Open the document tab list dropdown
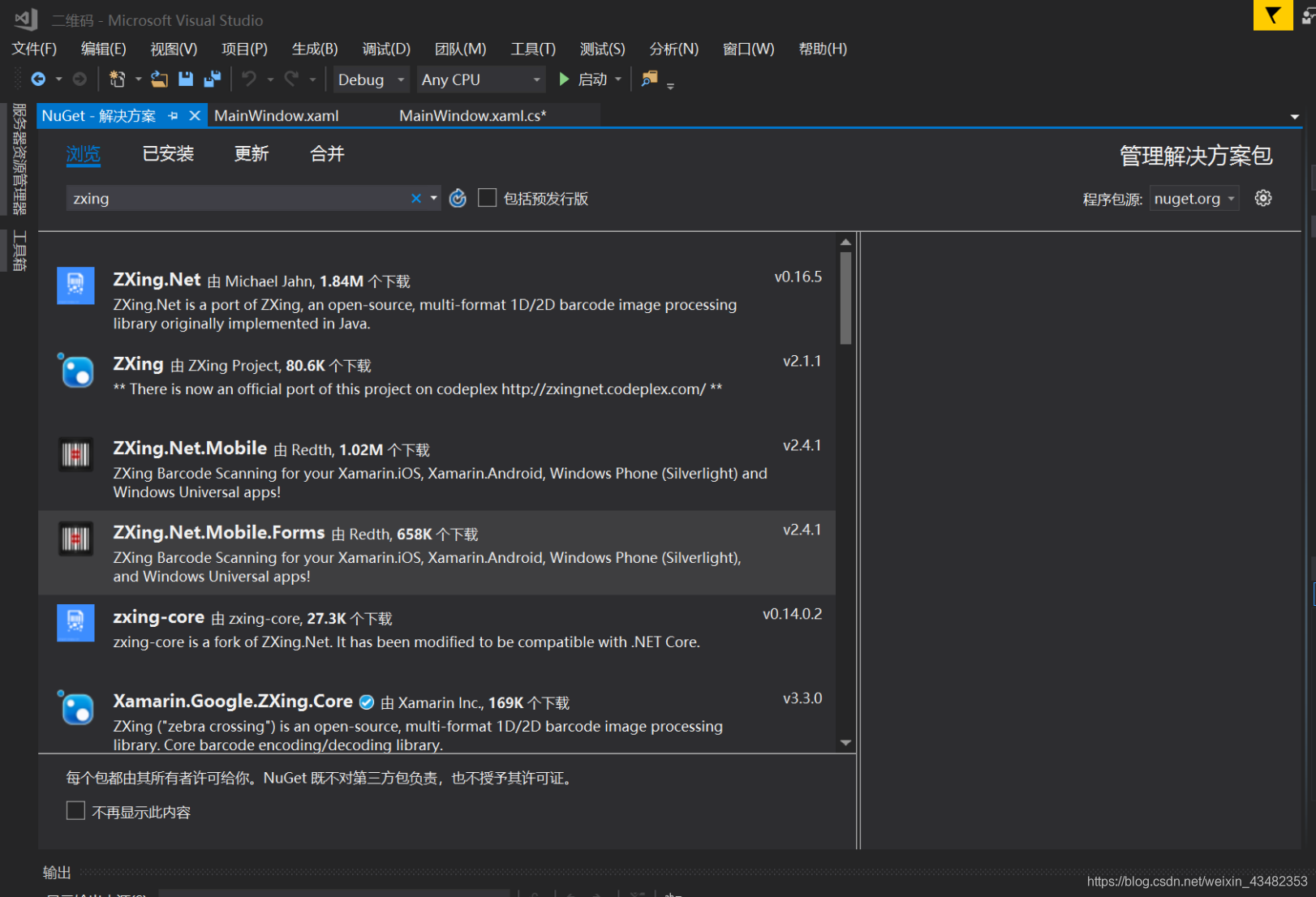The image size is (1316, 897). 1295,117
